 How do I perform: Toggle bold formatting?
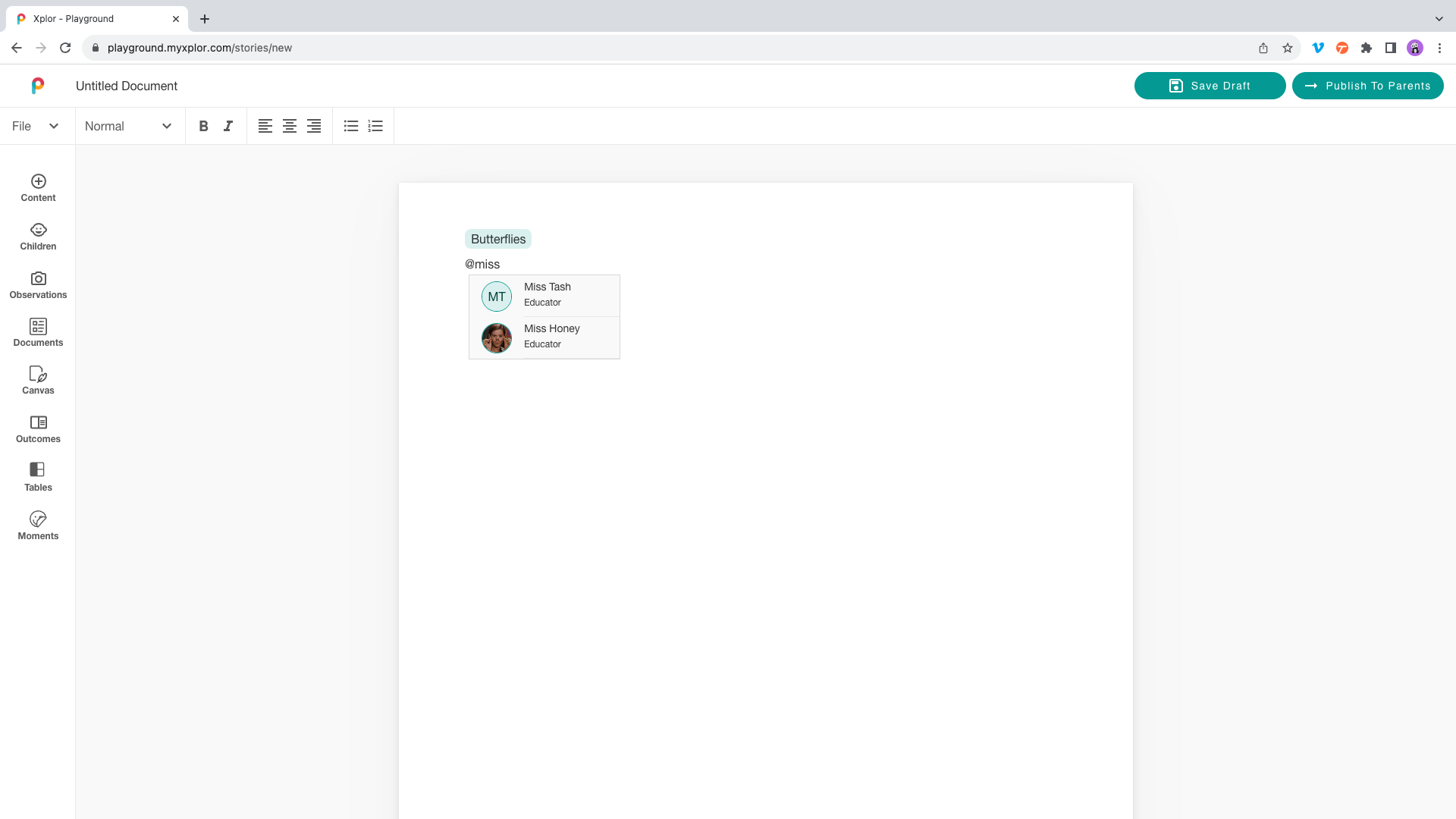point(203,127)
